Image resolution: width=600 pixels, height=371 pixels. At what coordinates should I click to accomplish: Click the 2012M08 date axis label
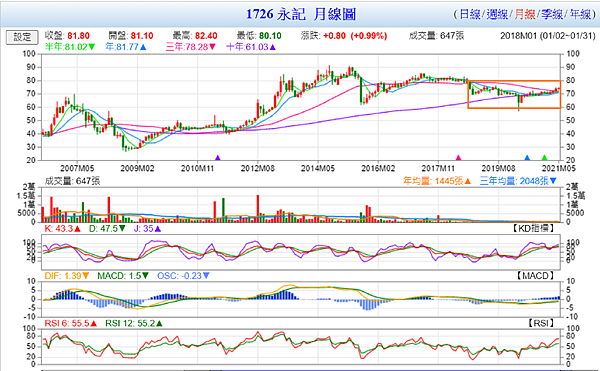tap(258, 168)
